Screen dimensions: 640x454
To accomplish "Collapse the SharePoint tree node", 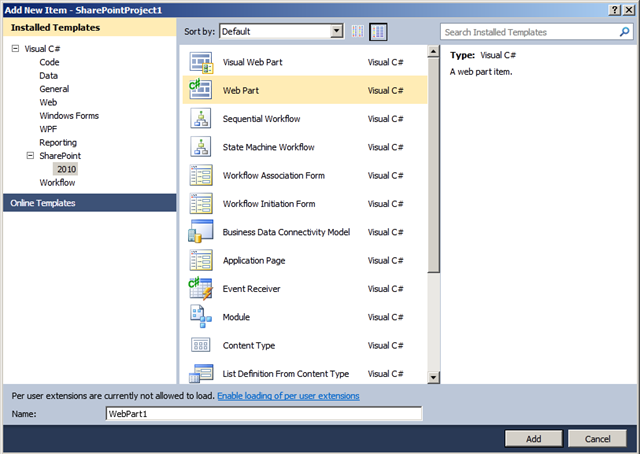I will (30, 156).
